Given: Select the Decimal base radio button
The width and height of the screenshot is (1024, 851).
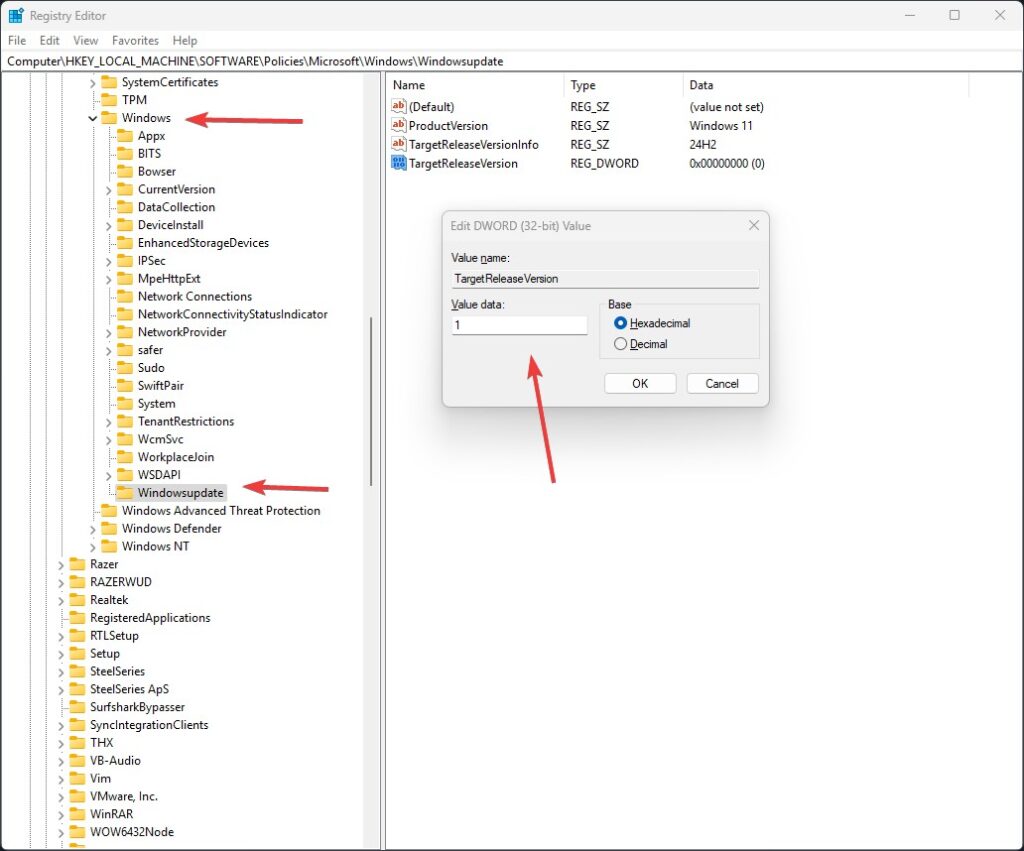Looking at the screenshot, I should click(x=620, y=344).
